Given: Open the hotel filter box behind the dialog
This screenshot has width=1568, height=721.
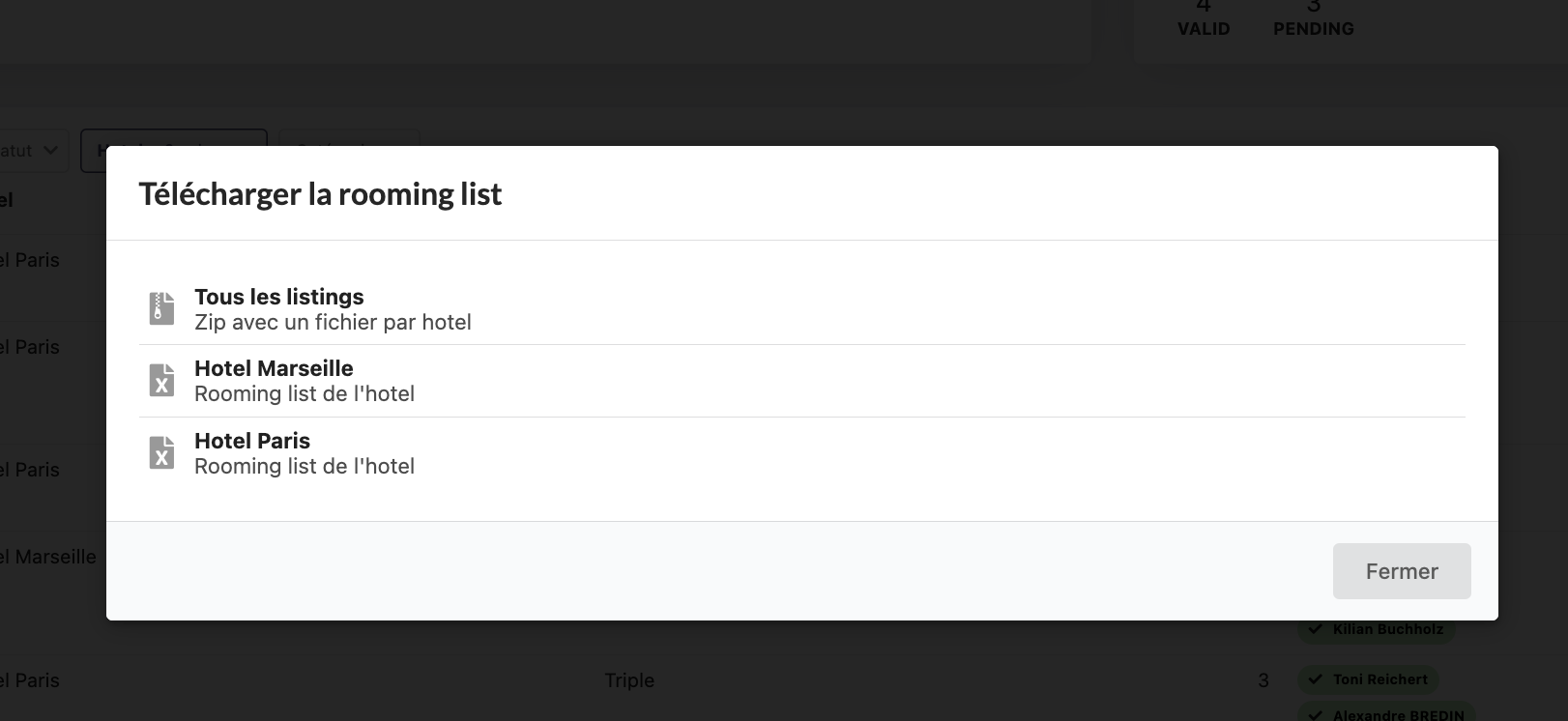Looking at the screenshot, I should click(173, 137).
